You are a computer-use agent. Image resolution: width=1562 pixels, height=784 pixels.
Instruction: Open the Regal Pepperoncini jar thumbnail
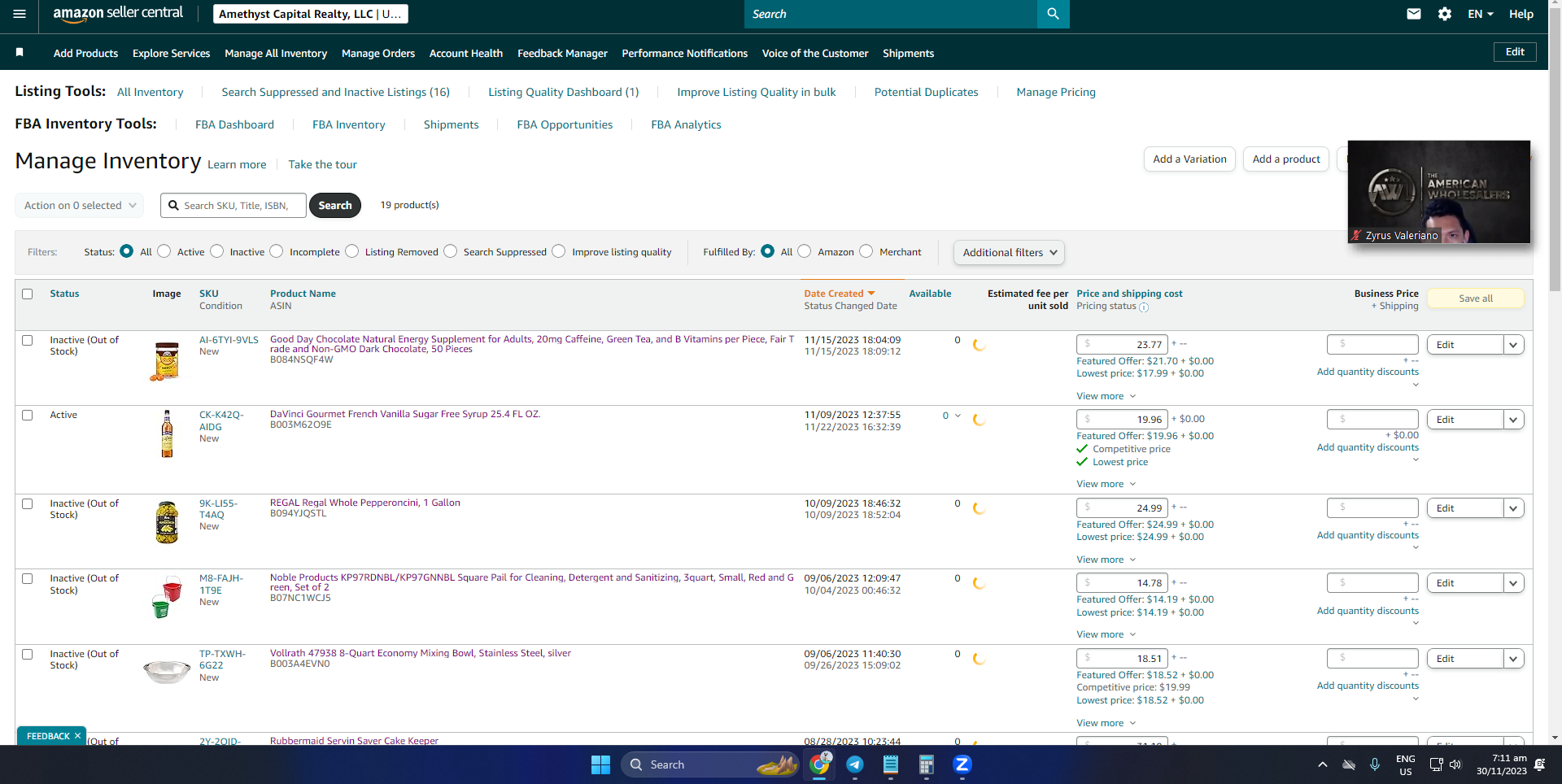click(x=167, y=522)
